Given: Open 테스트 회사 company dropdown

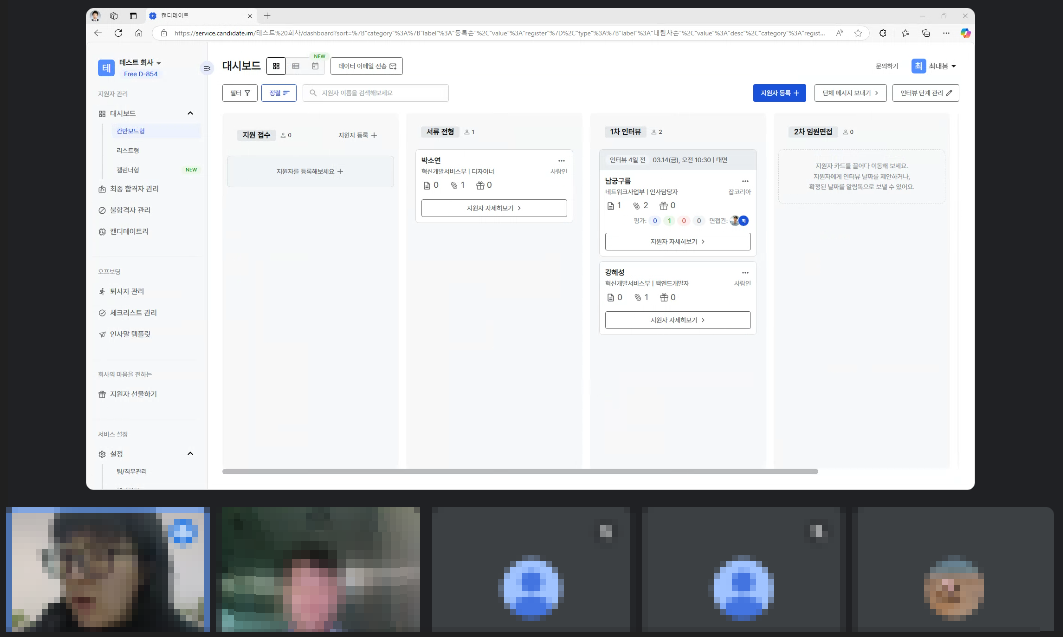Looking at the screenshot, I should (x=141, y=62).
